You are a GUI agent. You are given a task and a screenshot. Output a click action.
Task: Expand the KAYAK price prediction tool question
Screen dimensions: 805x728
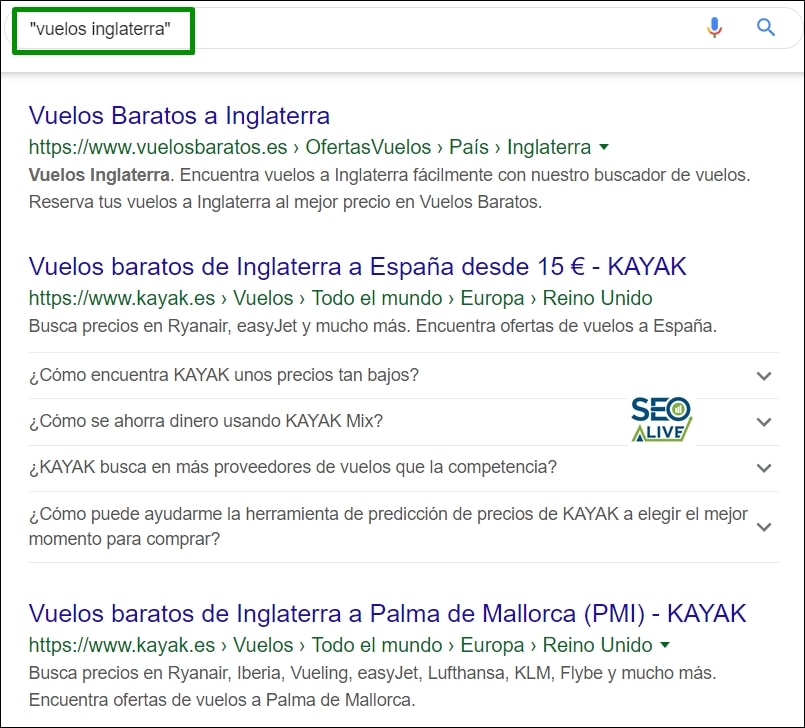pos(764,527)
